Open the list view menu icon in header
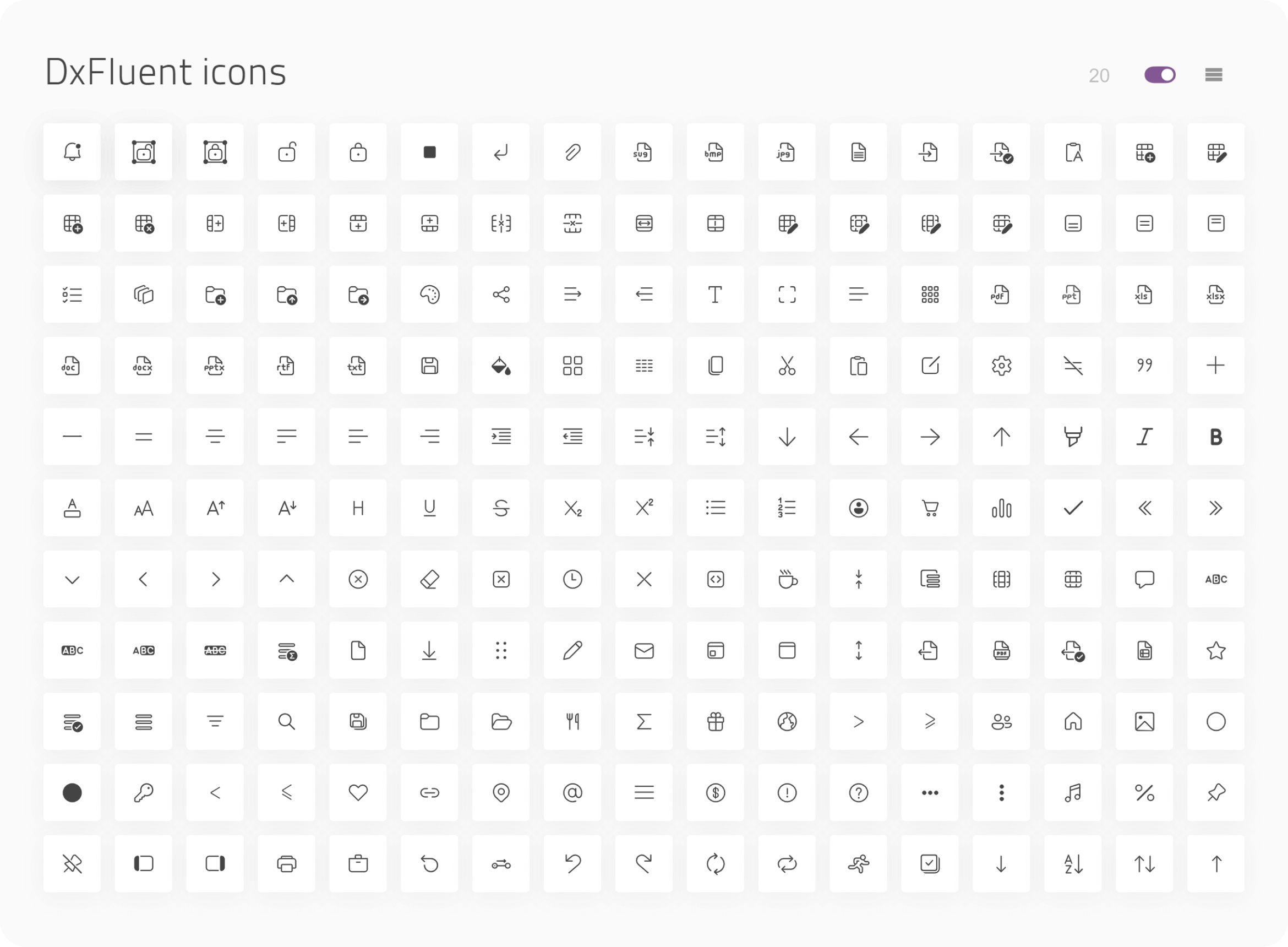Screen dimensions: 1288x947 (1214, 75)
